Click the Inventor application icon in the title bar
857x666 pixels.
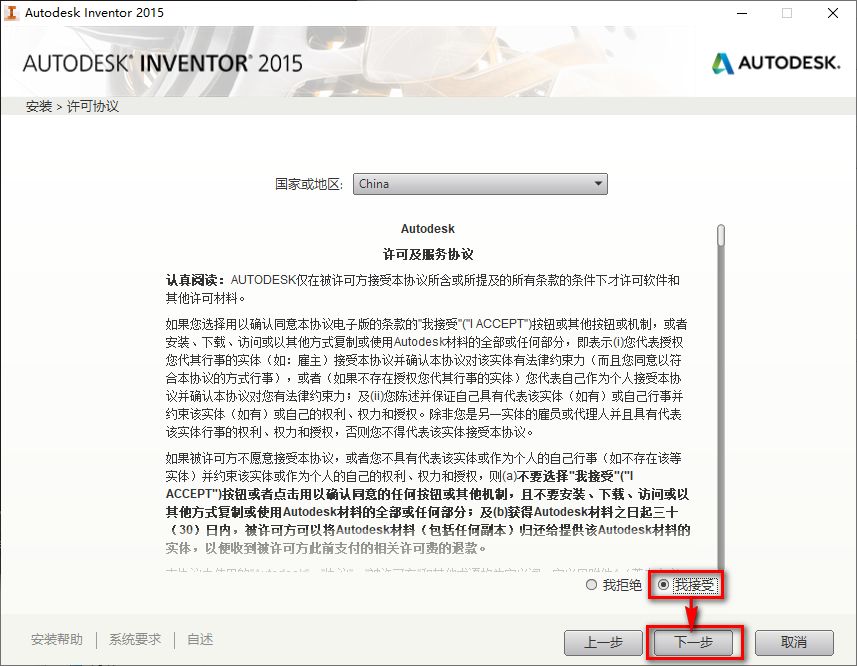point(13,13)
